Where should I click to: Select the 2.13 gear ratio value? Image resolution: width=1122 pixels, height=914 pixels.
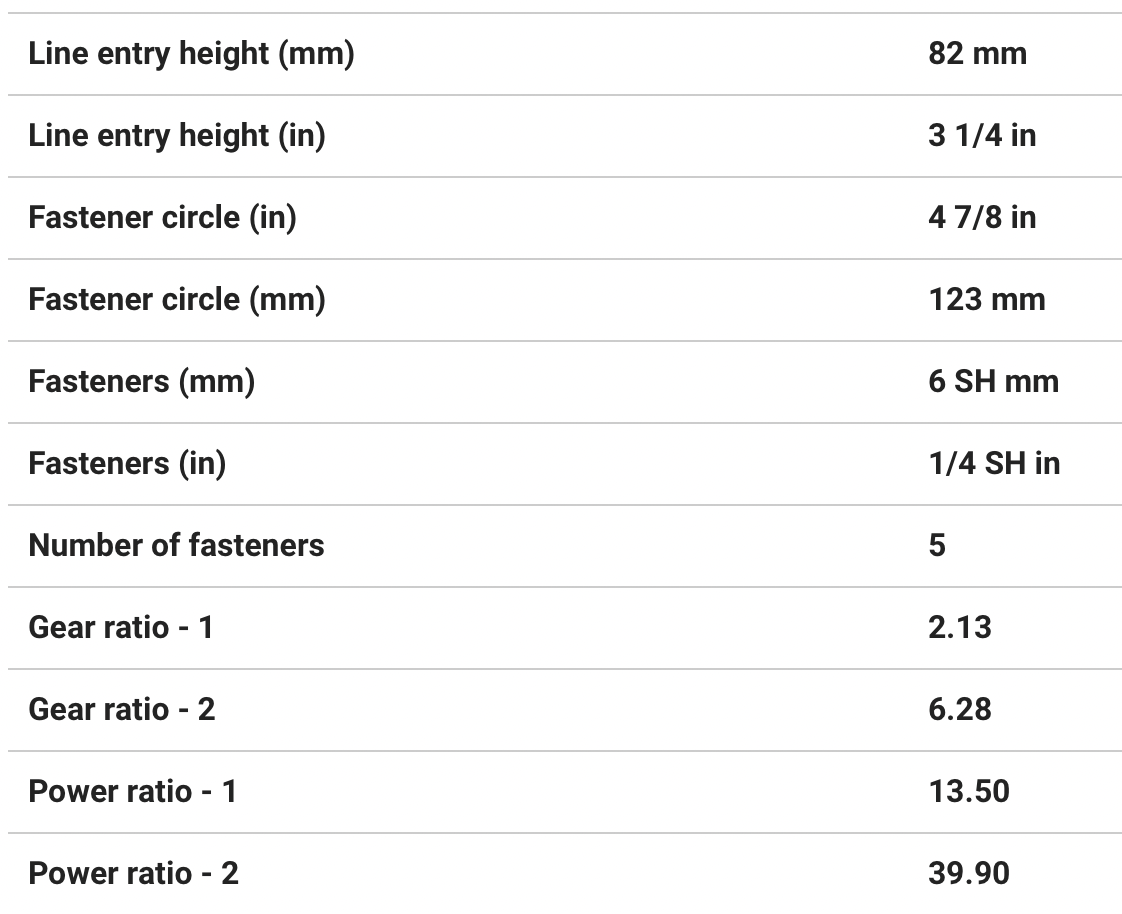pyautogui.click(x=959, y=628)
